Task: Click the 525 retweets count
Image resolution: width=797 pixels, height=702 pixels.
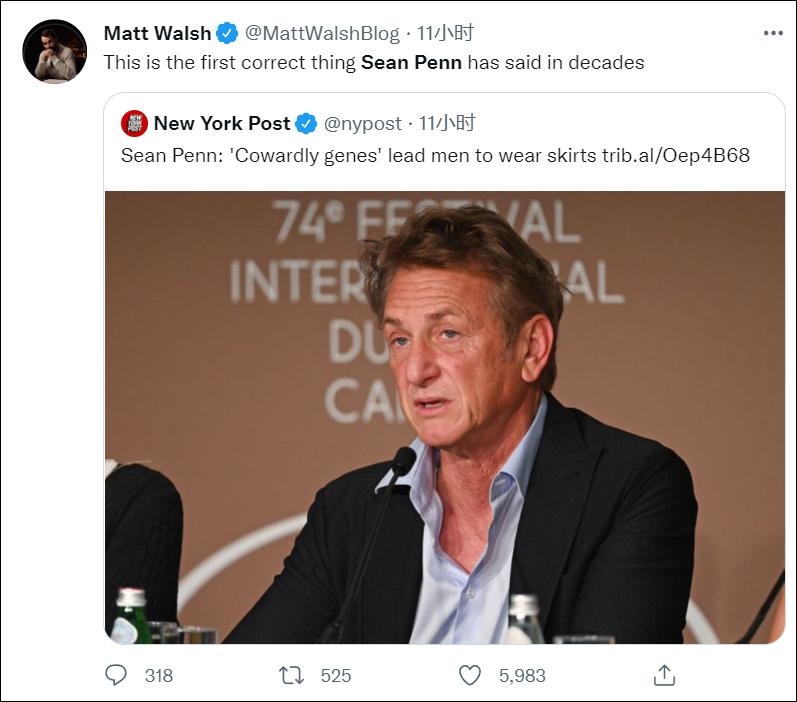Action: pos(336,676)
